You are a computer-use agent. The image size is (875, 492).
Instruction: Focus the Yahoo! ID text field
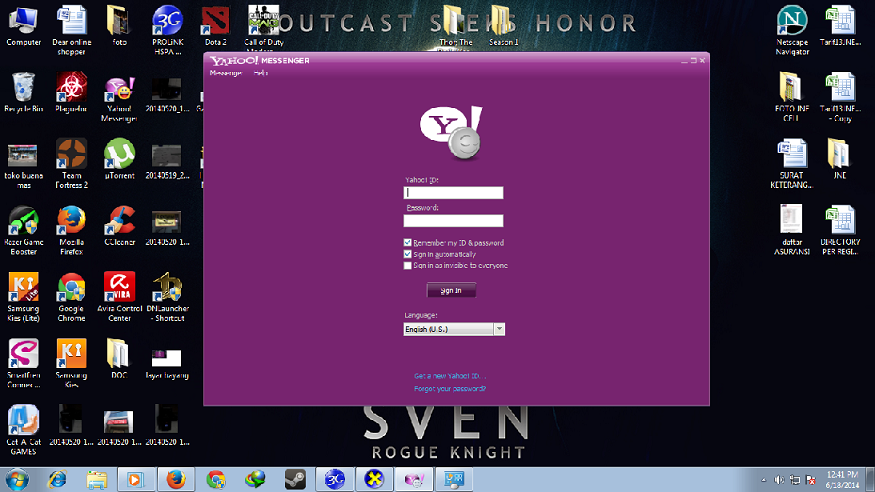pyautogui.click(x=453, y=192)
